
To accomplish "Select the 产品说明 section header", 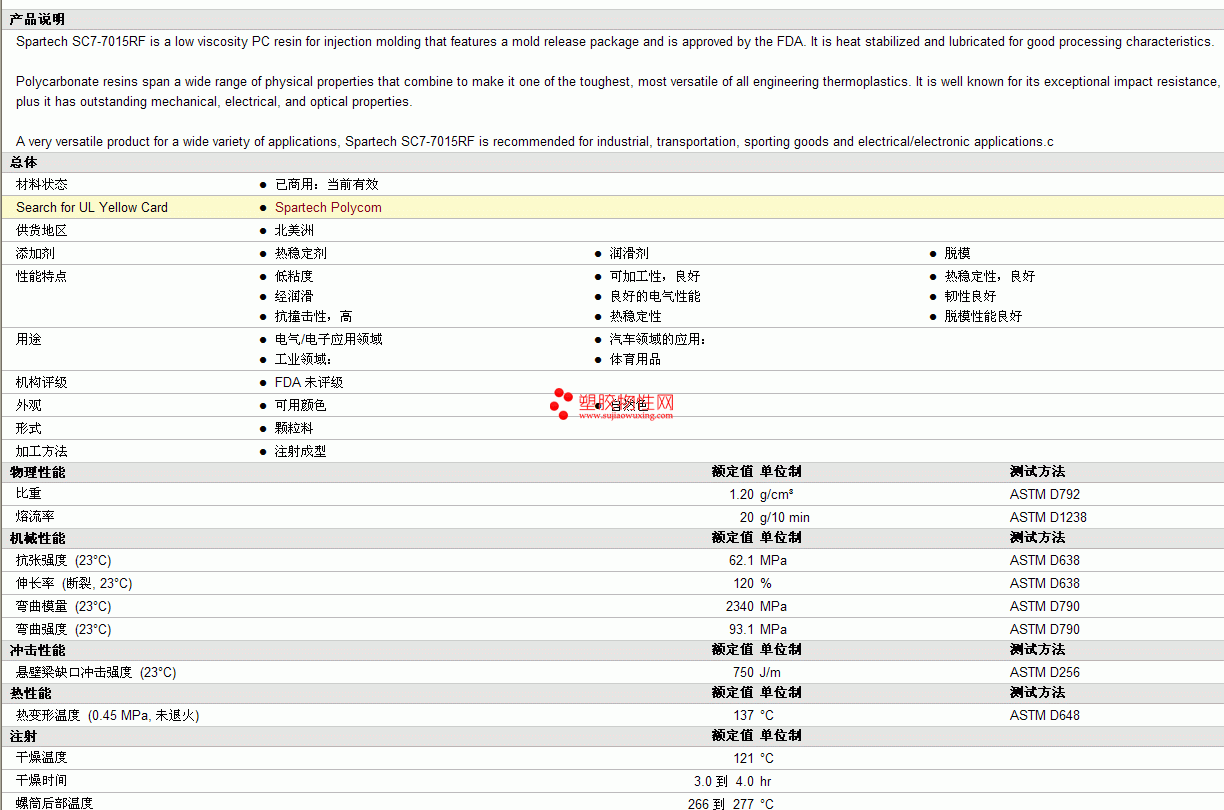I will click(x=37, y=19).
